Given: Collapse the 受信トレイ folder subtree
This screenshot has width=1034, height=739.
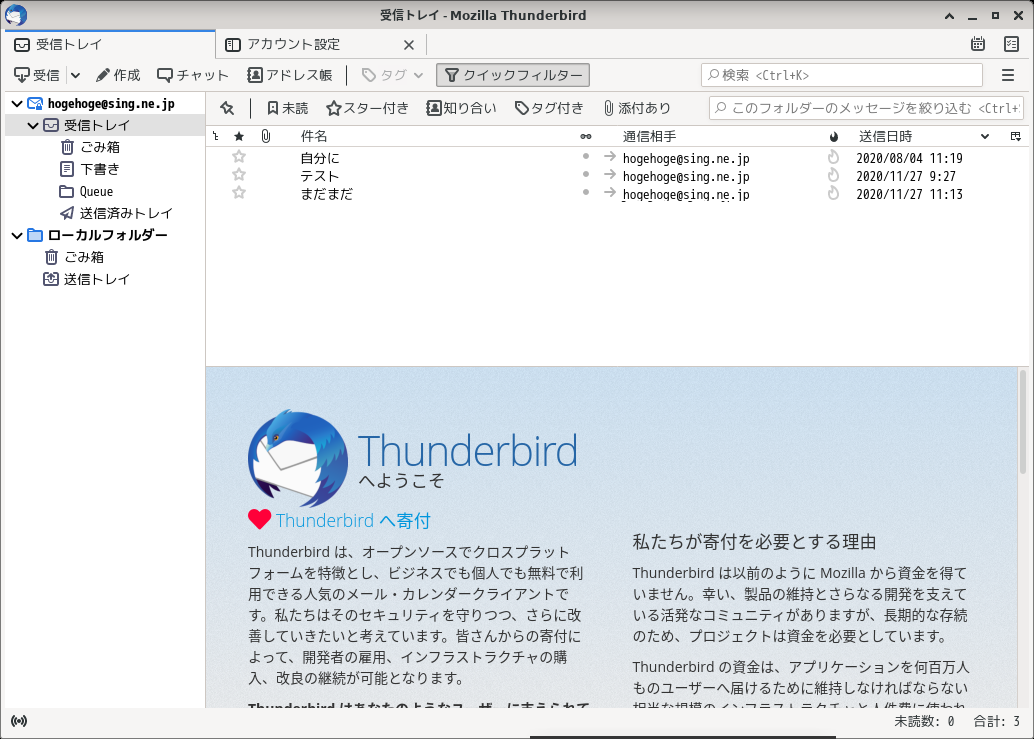Looking at the screenshot, I should (33, 125).
